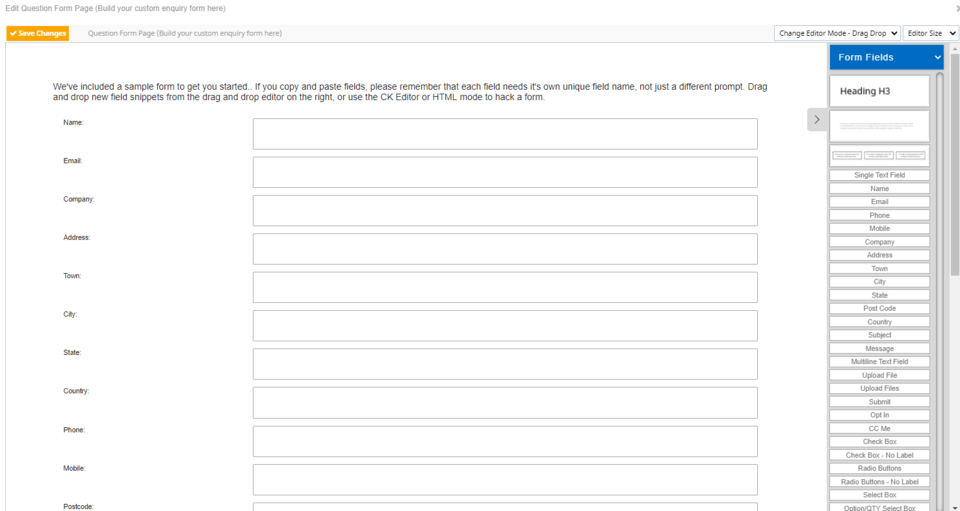This screenshot has height=511, width=960.
Task: Select the Heading H3 snippet
Action: (880, 91)
